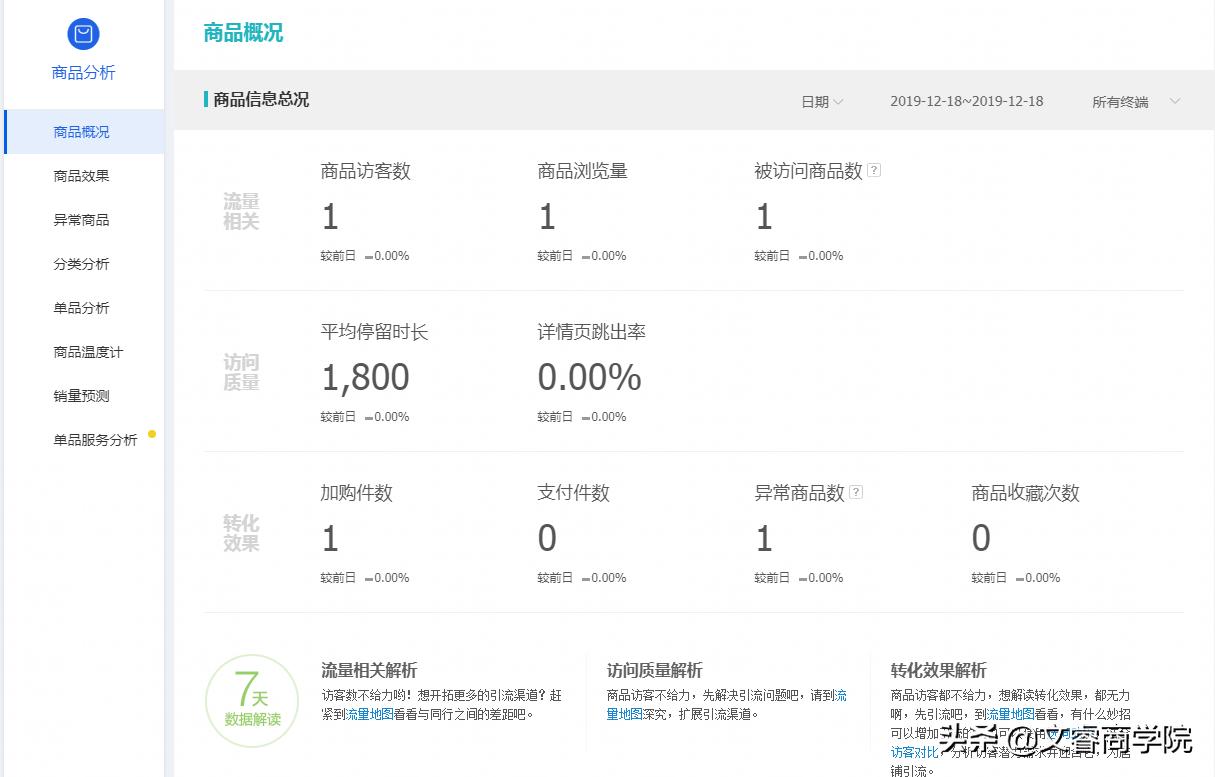Screen dimensions: 1215x777
Task: Click the yellow dot beside 单品服务分析
Action: [x=151, y=434]
